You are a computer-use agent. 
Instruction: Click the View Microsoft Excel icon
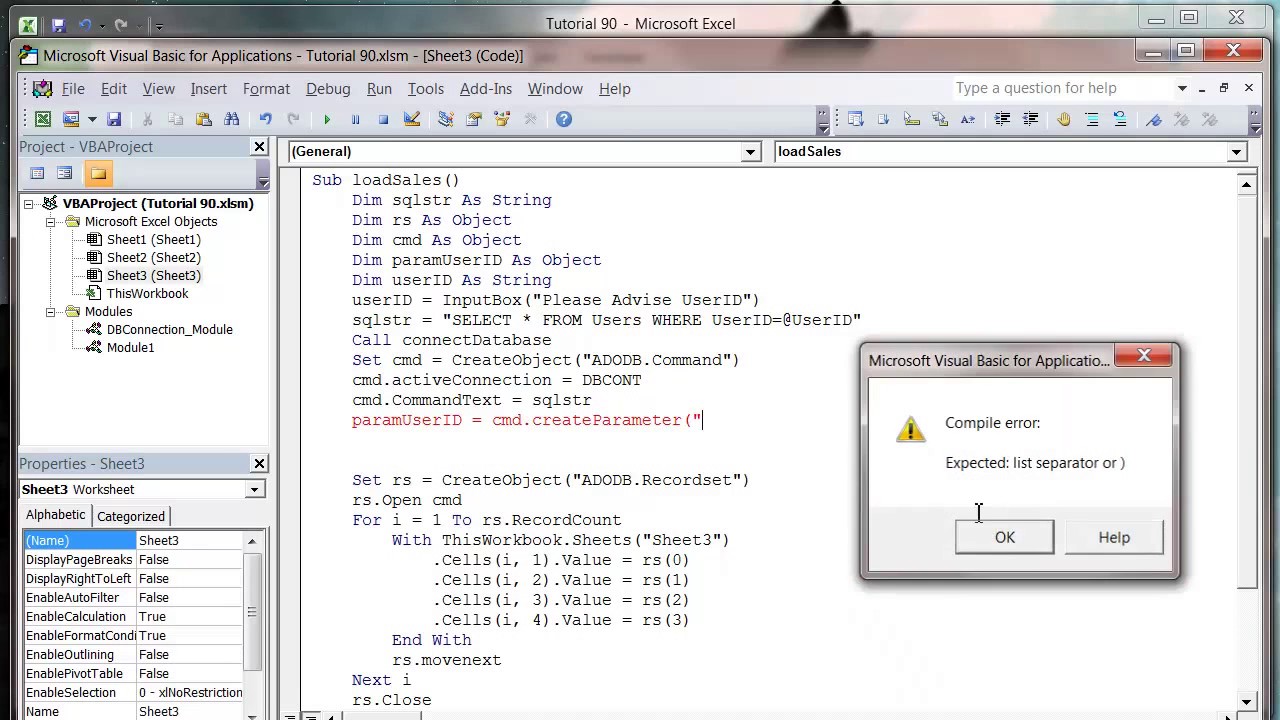(43, 119)
